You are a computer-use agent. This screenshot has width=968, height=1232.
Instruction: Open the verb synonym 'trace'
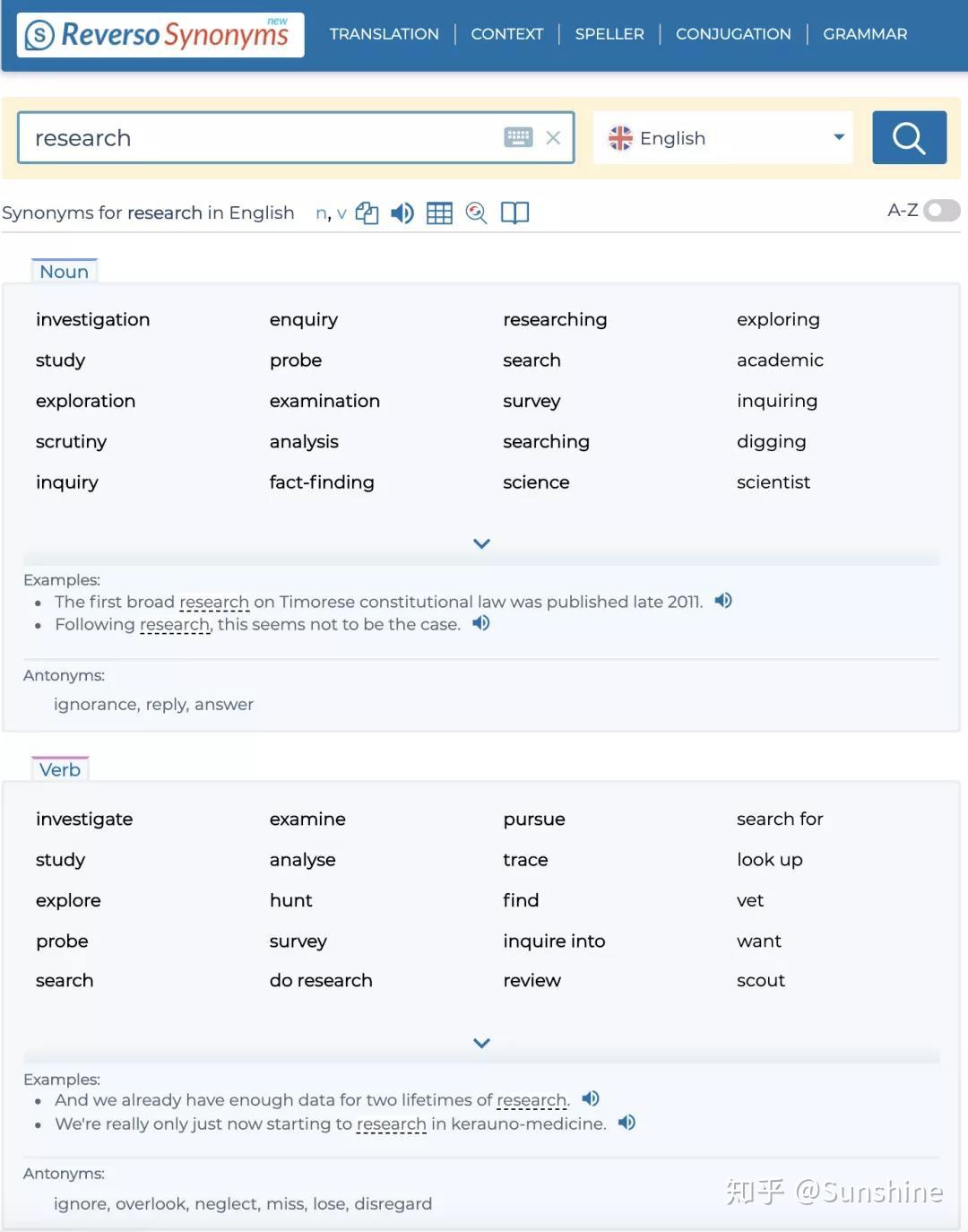[525, 860]
